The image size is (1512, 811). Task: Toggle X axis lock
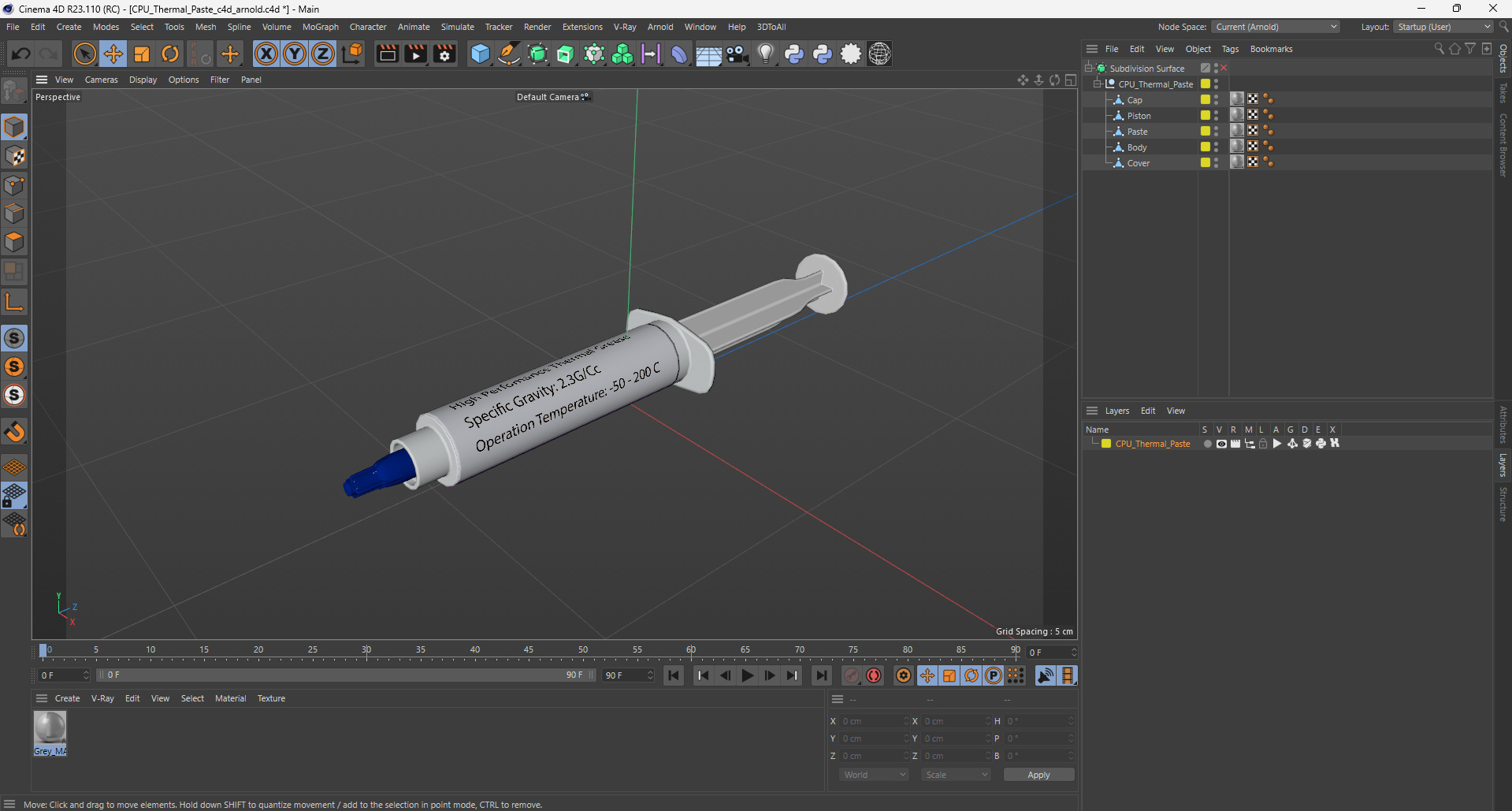(x=266, y=54)
